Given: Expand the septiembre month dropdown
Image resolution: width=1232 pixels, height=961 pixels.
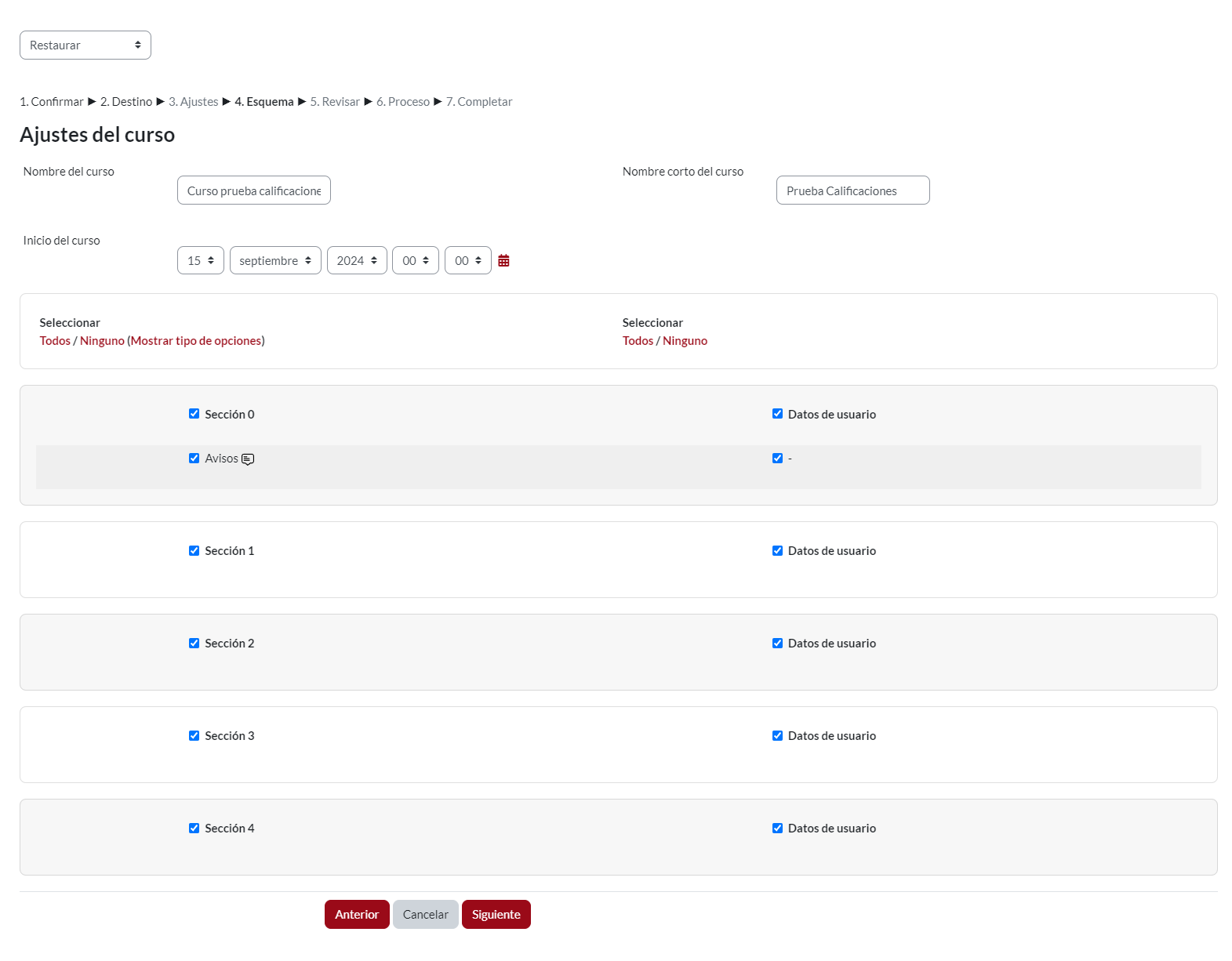Looking at the screenshot, I should tap(275, 261).
